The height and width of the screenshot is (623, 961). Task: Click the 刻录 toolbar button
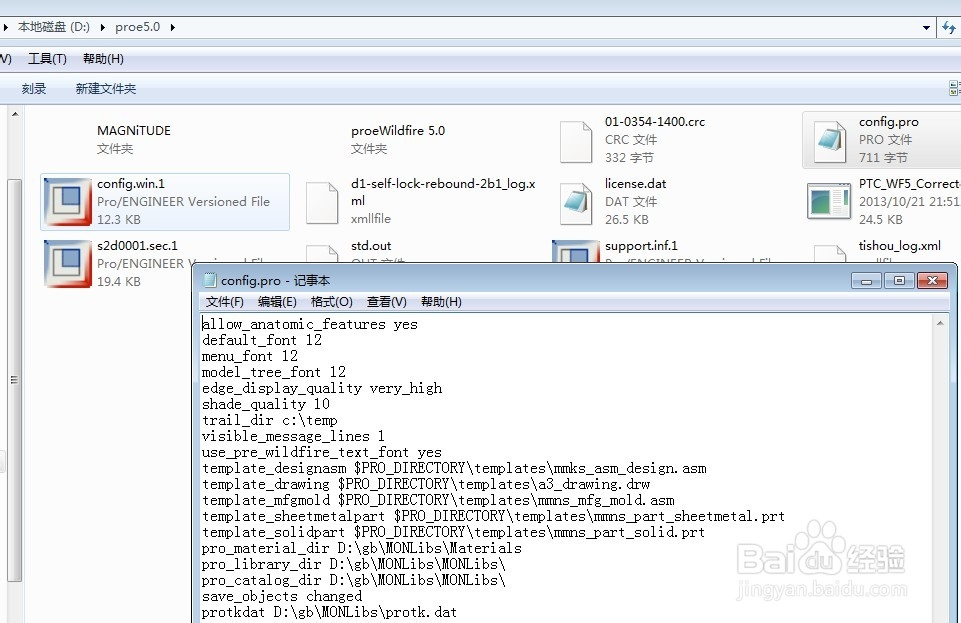(34, 89)
